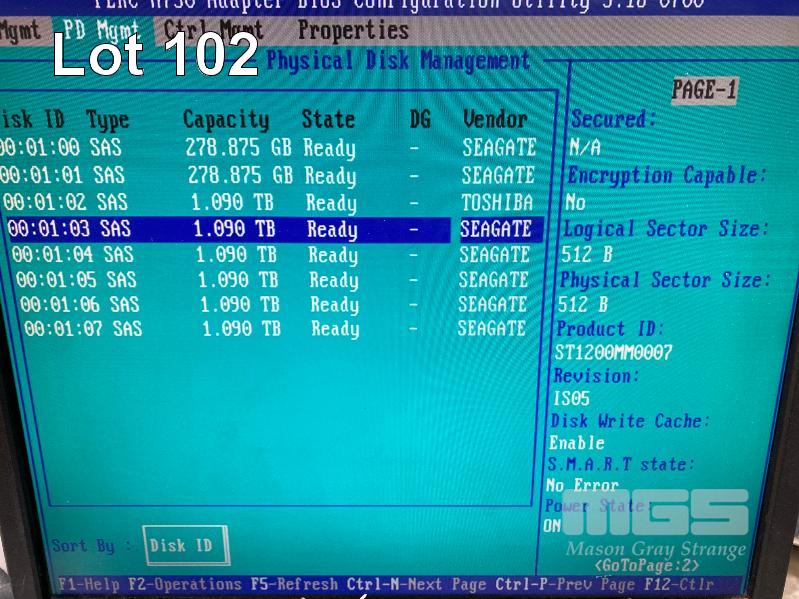799x599 pixels.
Task: Select the Properties menu tab
Action: [353, 31]
